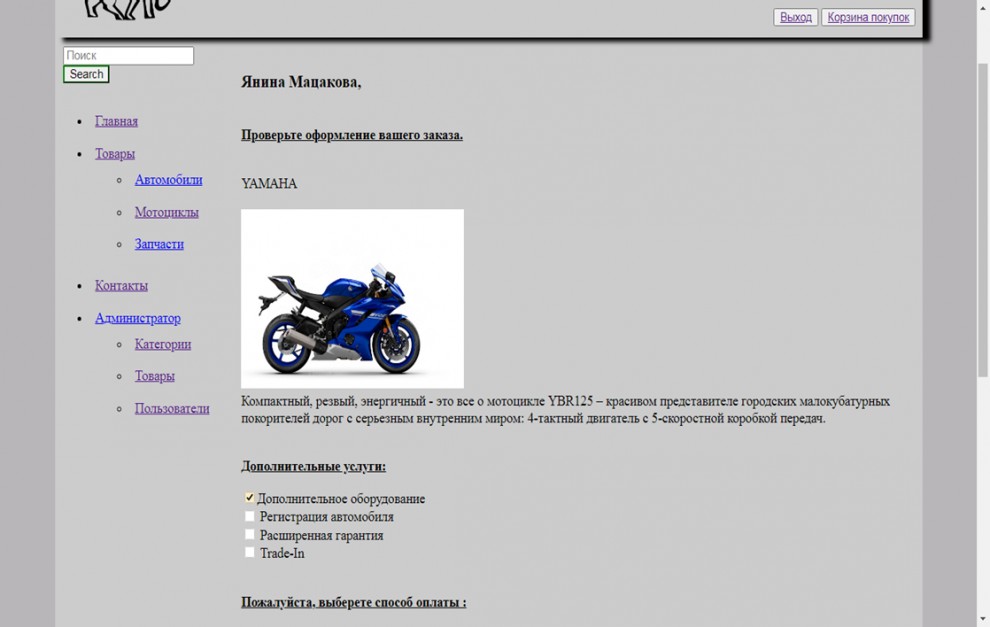The width and height of the screenshot is (990, 627).
Task: Focus the Поиск search input field
Action: (x=128, y=56)
